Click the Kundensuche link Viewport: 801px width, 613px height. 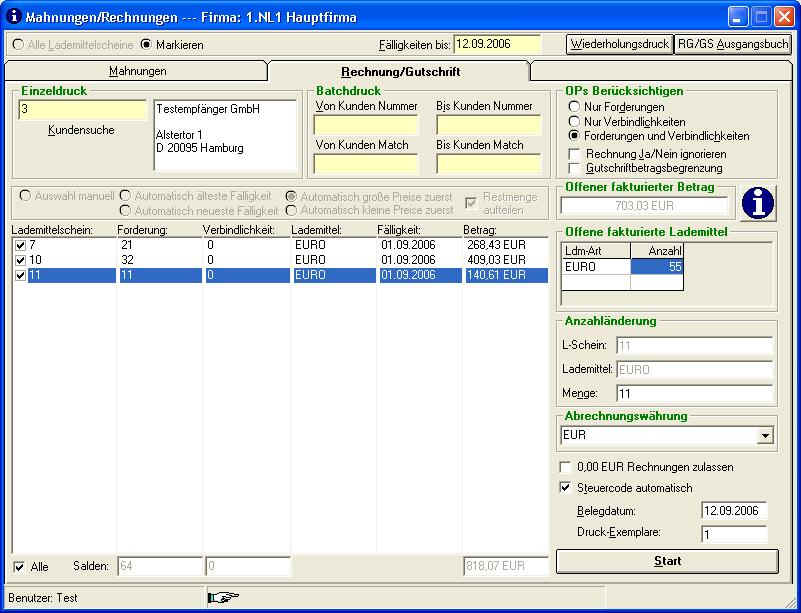pos(81,130)
